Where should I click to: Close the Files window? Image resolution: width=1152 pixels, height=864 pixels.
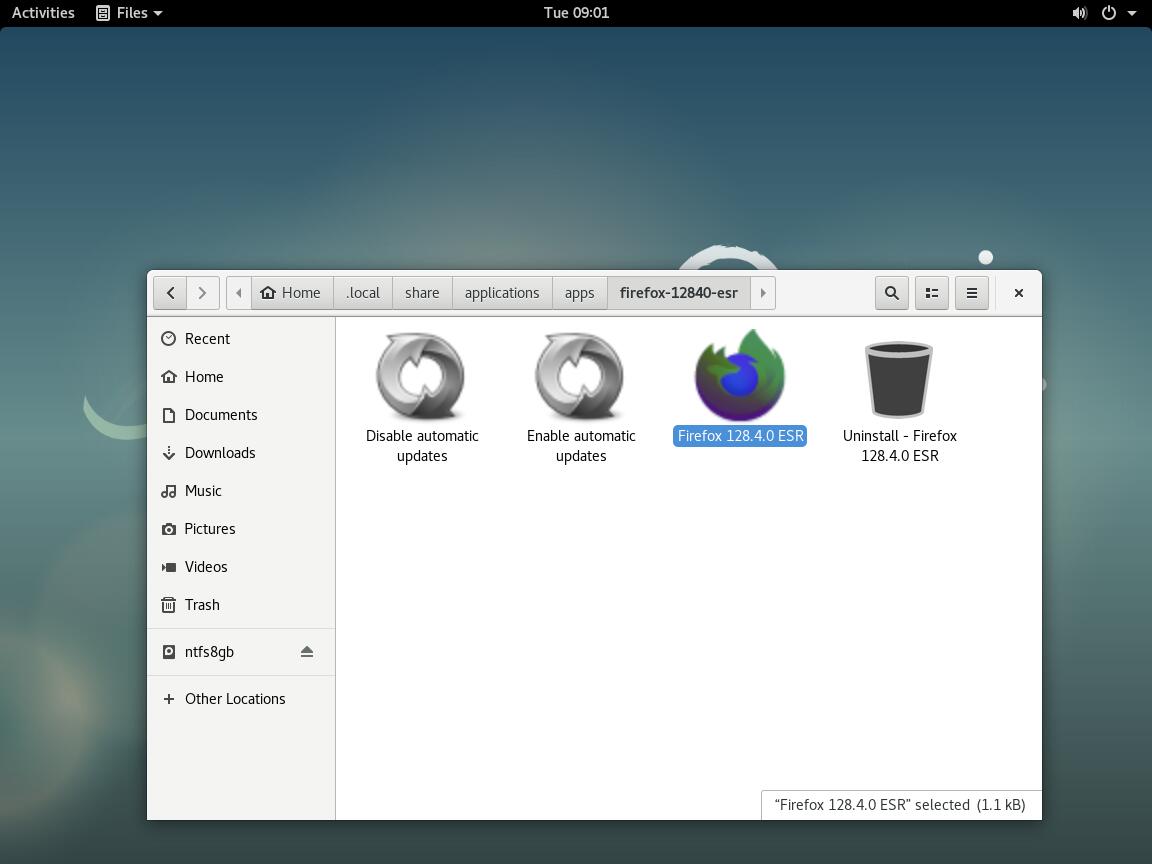click(1018, 293)
